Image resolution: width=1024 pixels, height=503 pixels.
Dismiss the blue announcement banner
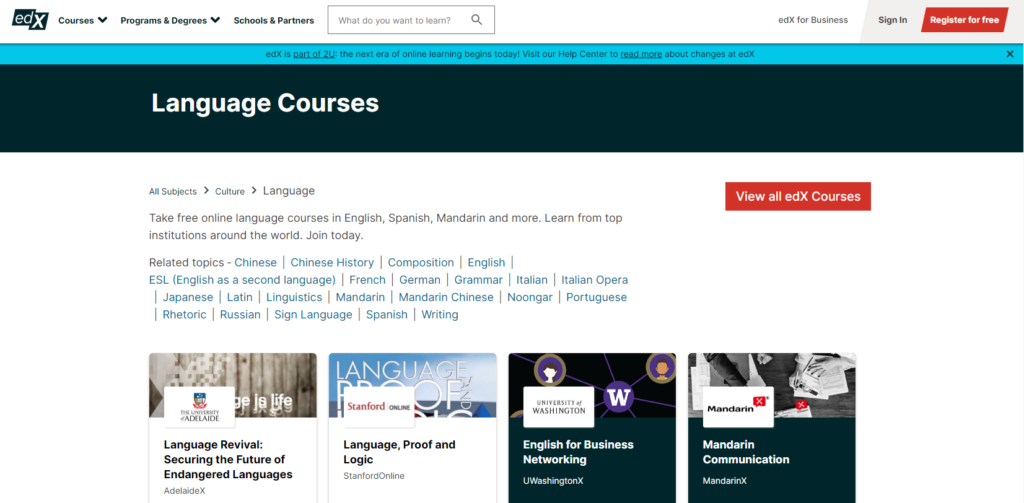click(1010, 54)
